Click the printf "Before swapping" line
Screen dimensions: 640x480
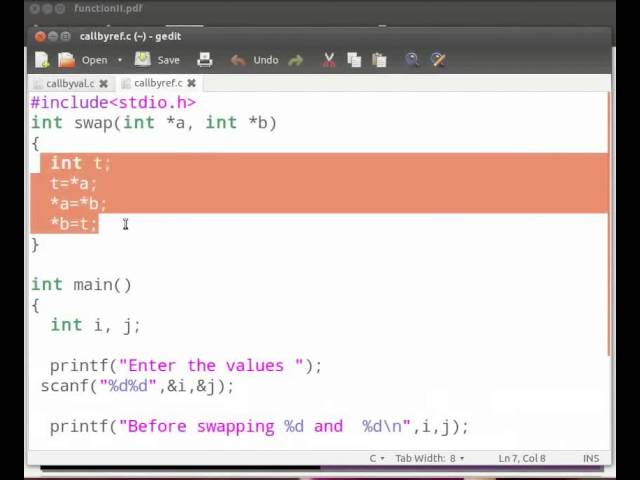coord(260,427)
